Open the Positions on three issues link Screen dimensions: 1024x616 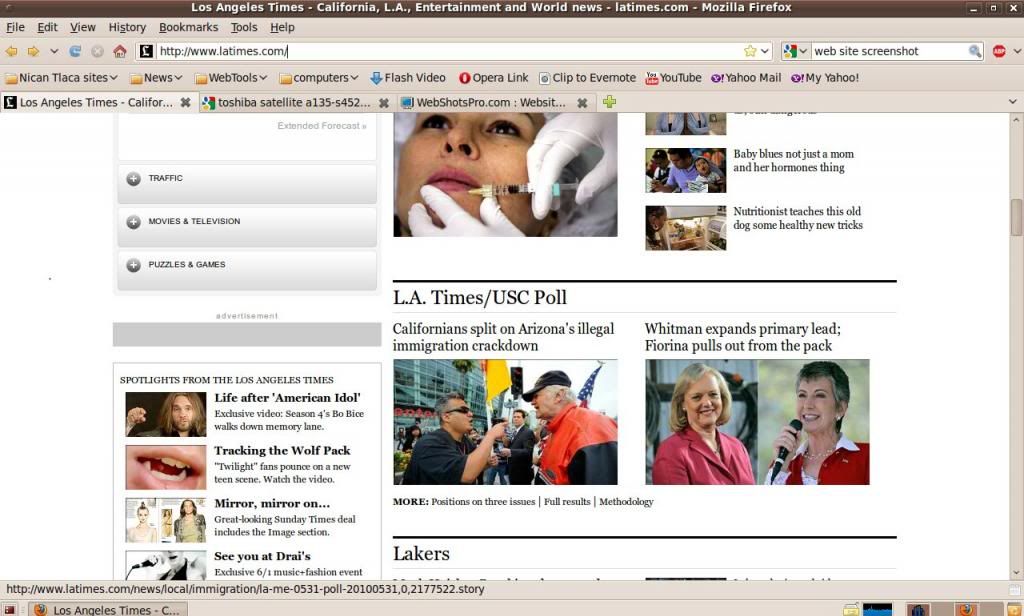483,502
